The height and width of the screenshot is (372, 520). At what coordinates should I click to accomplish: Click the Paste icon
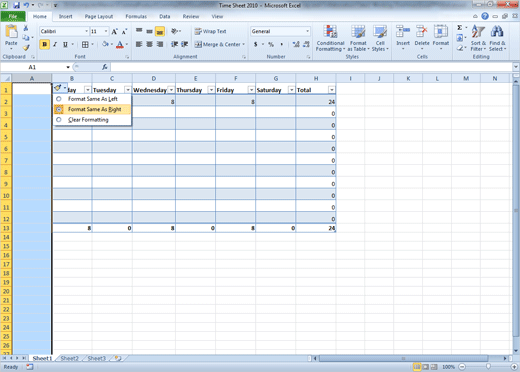tap(11, 32)
